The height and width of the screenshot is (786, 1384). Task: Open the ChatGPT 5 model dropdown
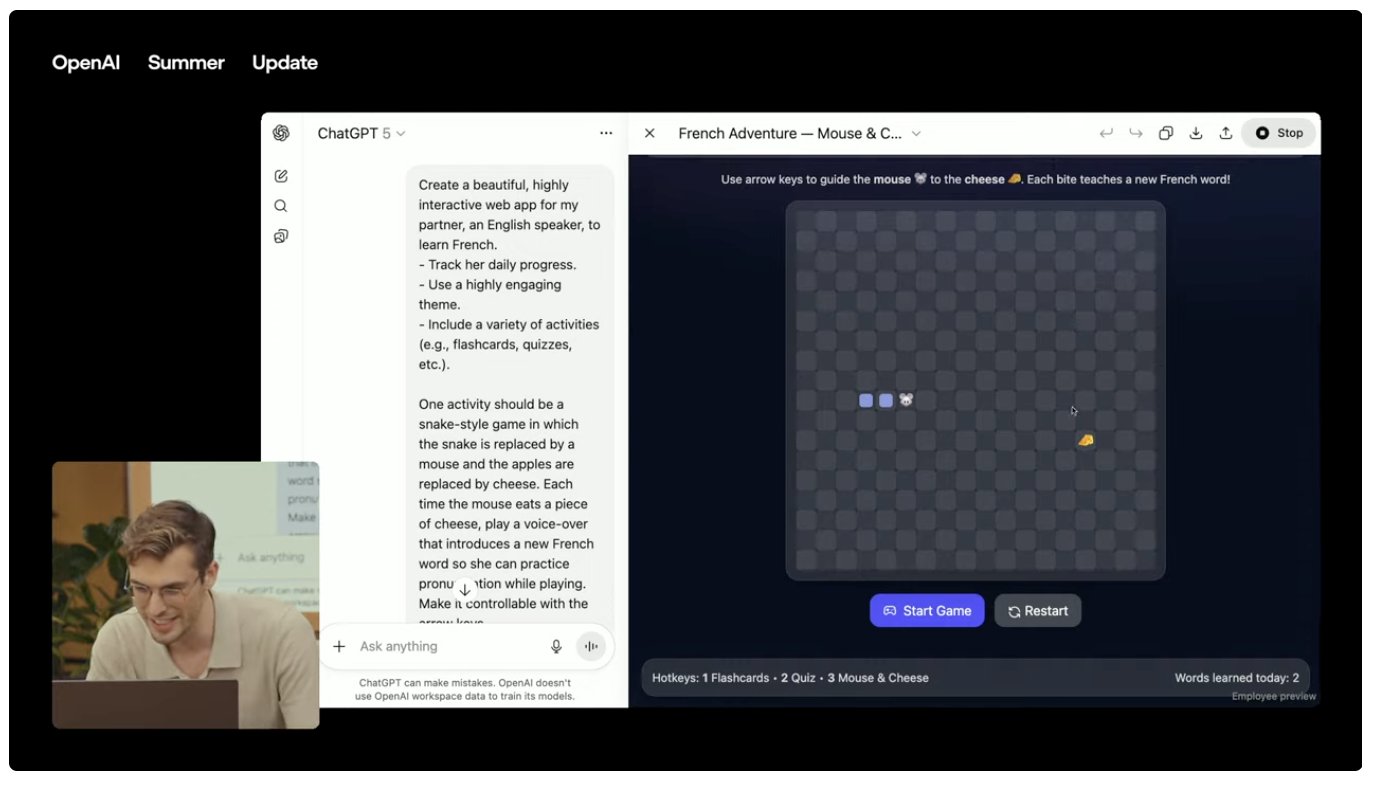coord(361,133)
